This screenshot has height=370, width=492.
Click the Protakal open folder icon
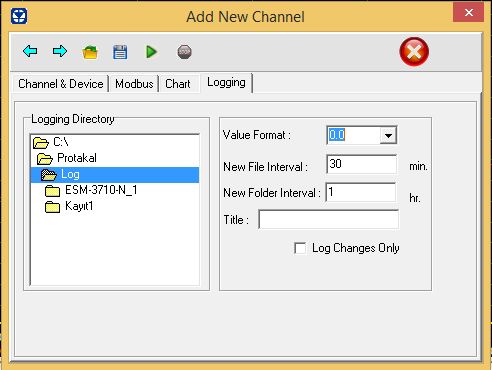coord(45,159)
